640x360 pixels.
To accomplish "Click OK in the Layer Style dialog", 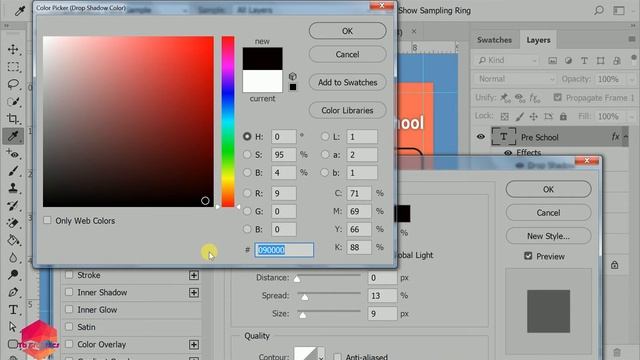I will click(548, 189).
